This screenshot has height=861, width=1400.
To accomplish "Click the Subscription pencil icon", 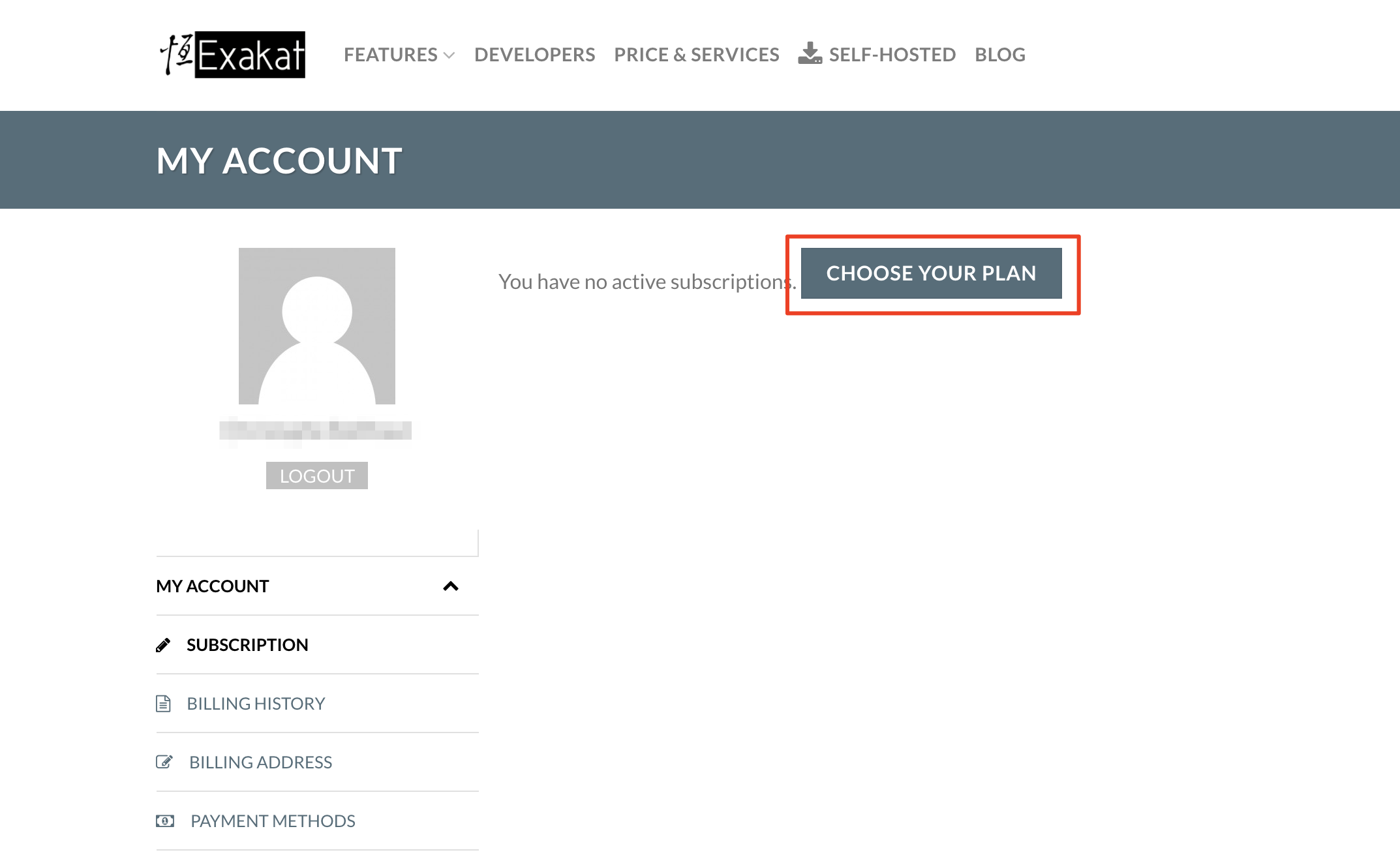I will click(x=163, y=645).
